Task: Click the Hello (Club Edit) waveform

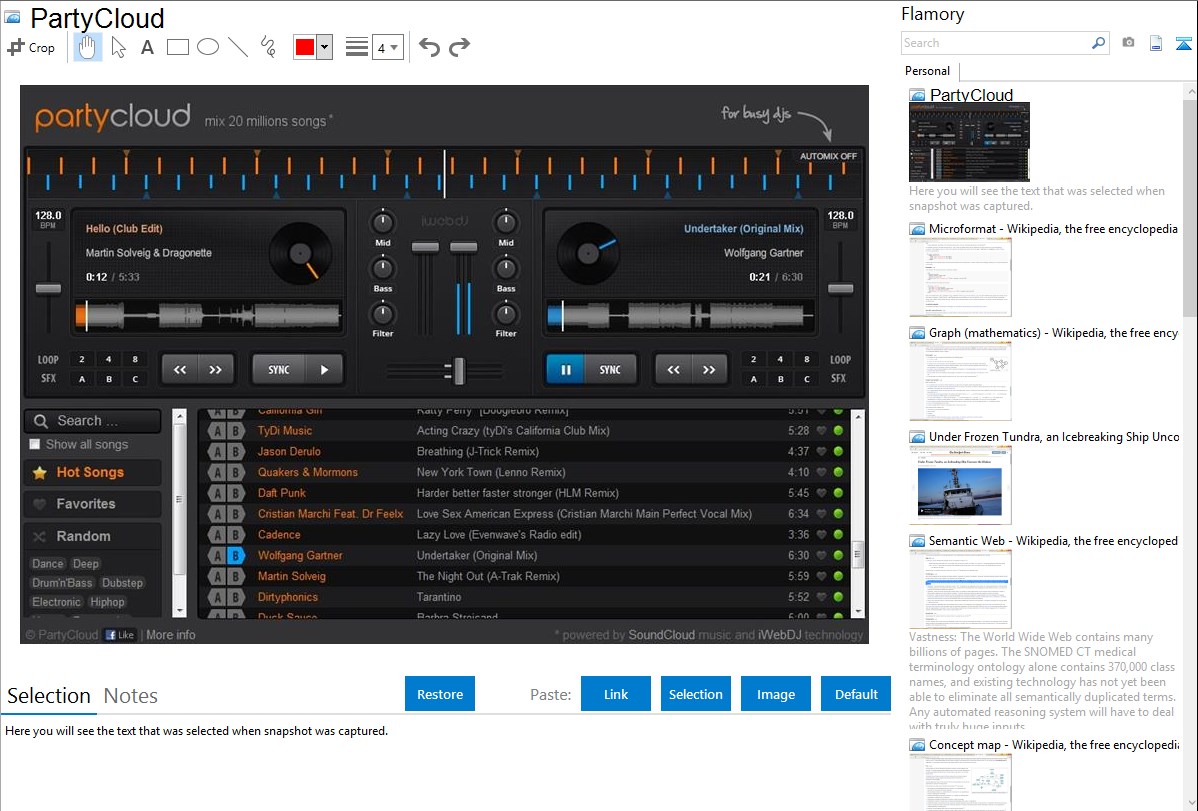Action: (208, 316)
